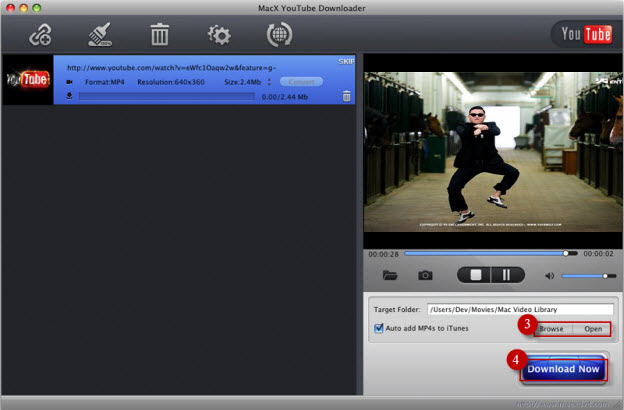This screenshot has height=410, width=624.
Task: Click Format:MP4 text
Action: 105,82
